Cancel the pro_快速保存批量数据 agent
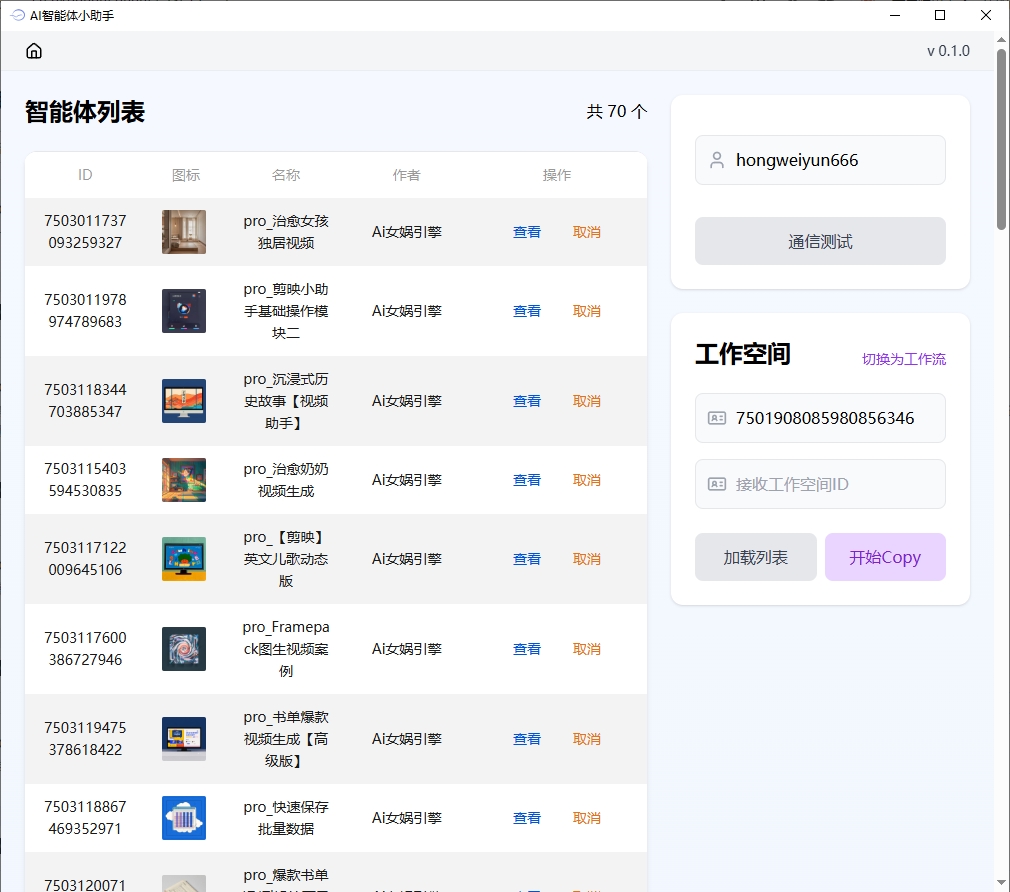 coord(587,817)
